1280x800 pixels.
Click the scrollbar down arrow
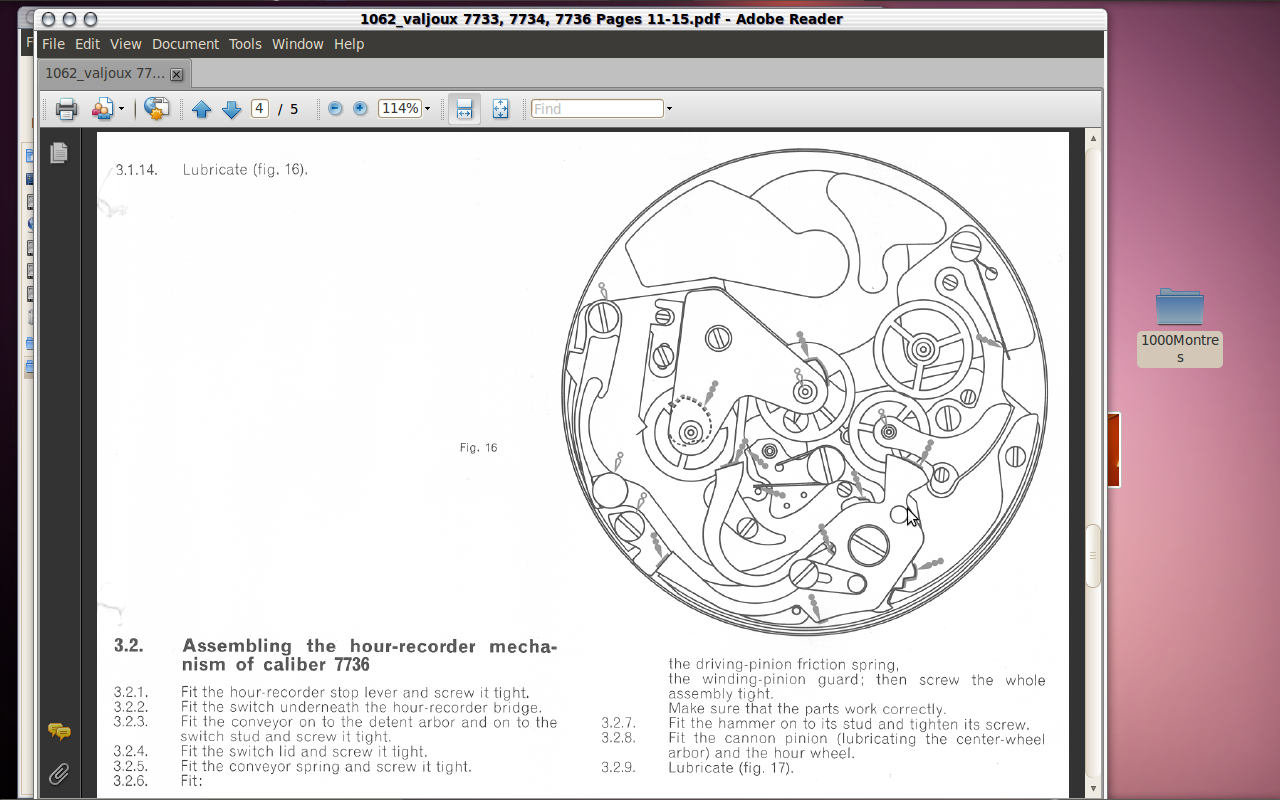click(x=1093, y=790)
